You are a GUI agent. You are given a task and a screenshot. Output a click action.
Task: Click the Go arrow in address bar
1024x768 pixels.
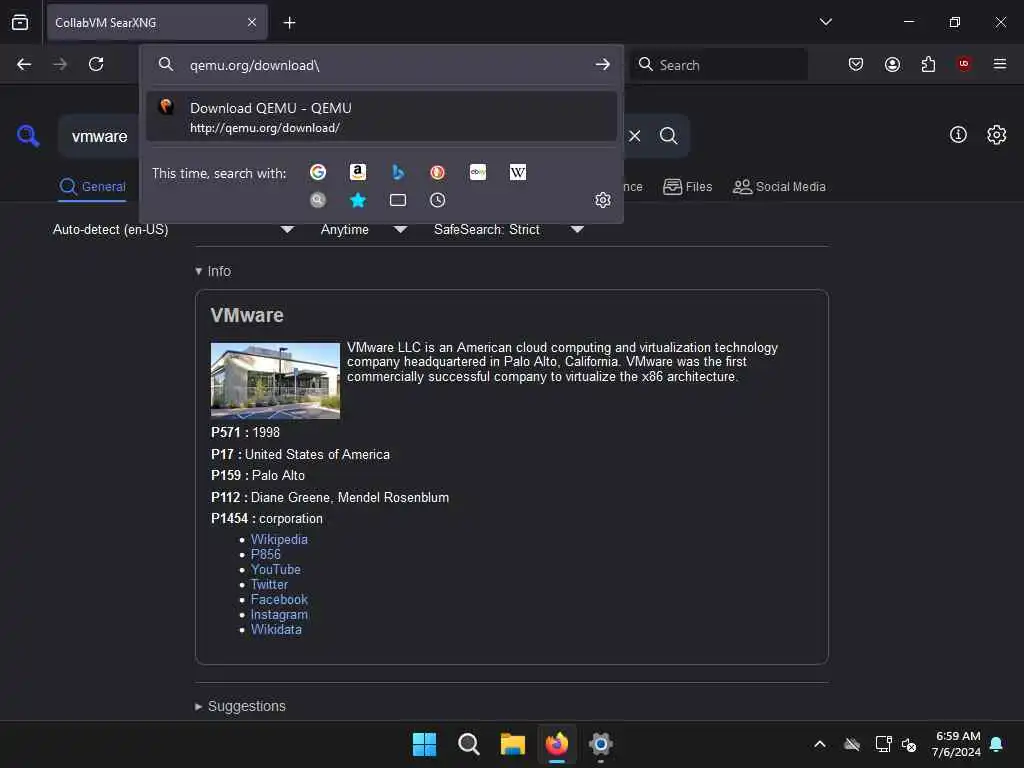(x=603, y=65)
